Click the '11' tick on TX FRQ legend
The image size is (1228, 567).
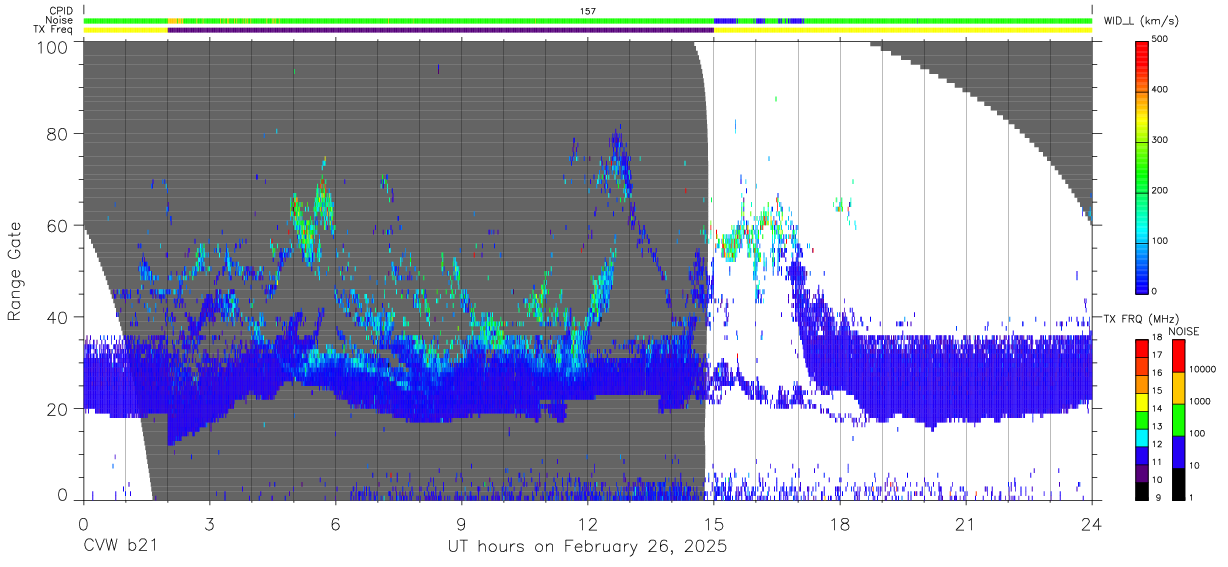(1158, 462)
